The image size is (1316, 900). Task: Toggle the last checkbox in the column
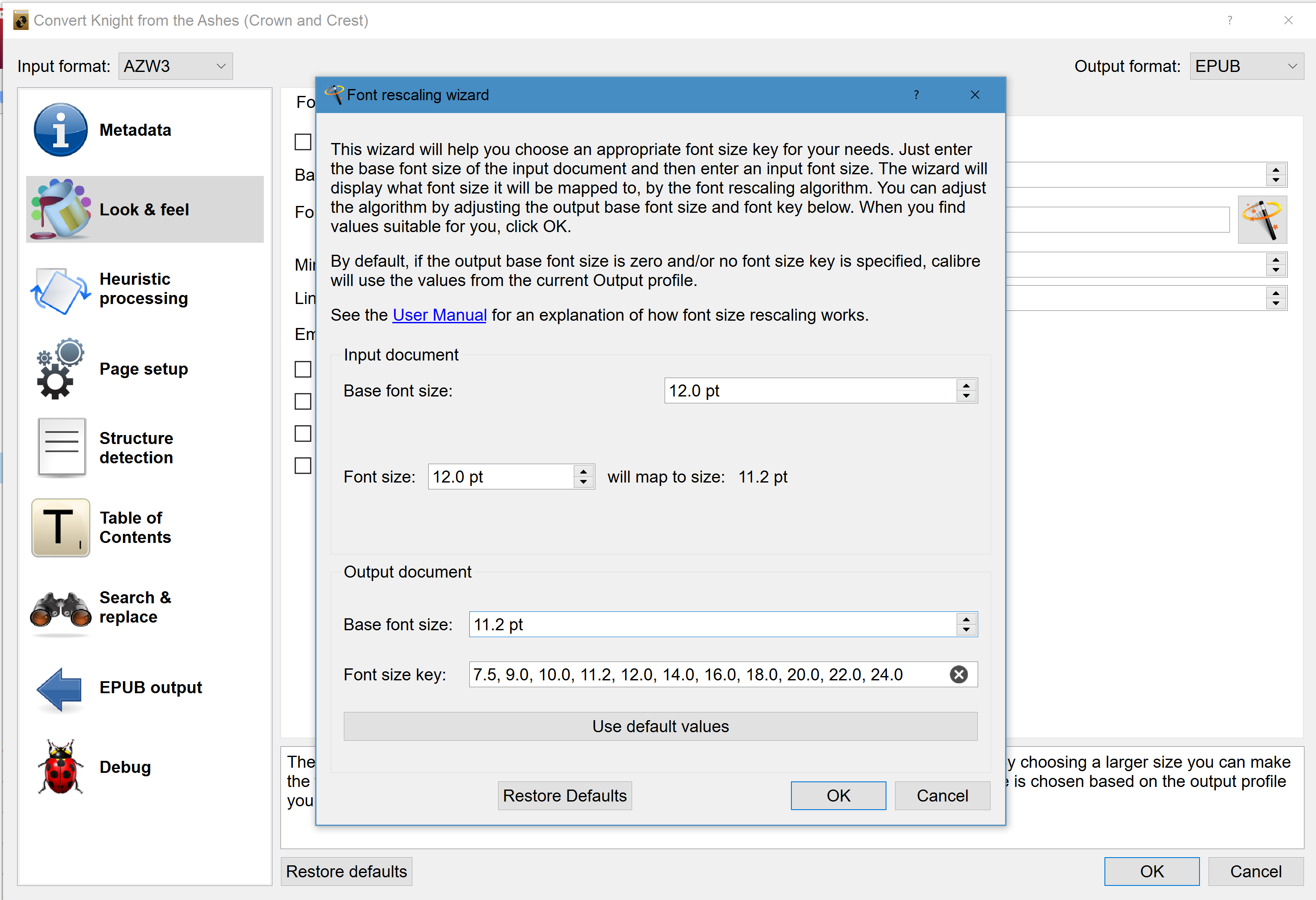pyautogui.click(x=303, y=465)
